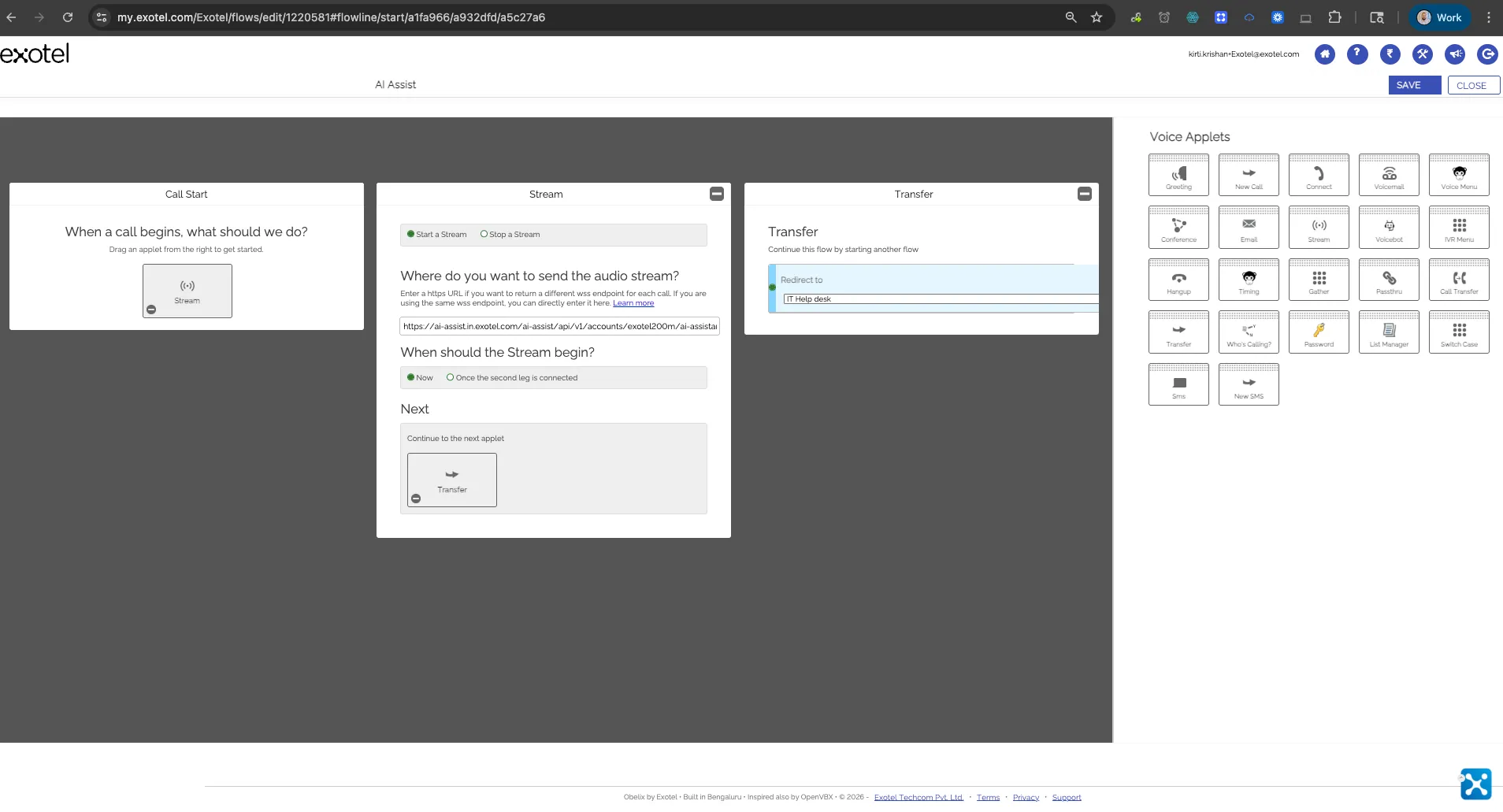
Task: Select the Voice Menu applet
Action: tap(1459, 175)
